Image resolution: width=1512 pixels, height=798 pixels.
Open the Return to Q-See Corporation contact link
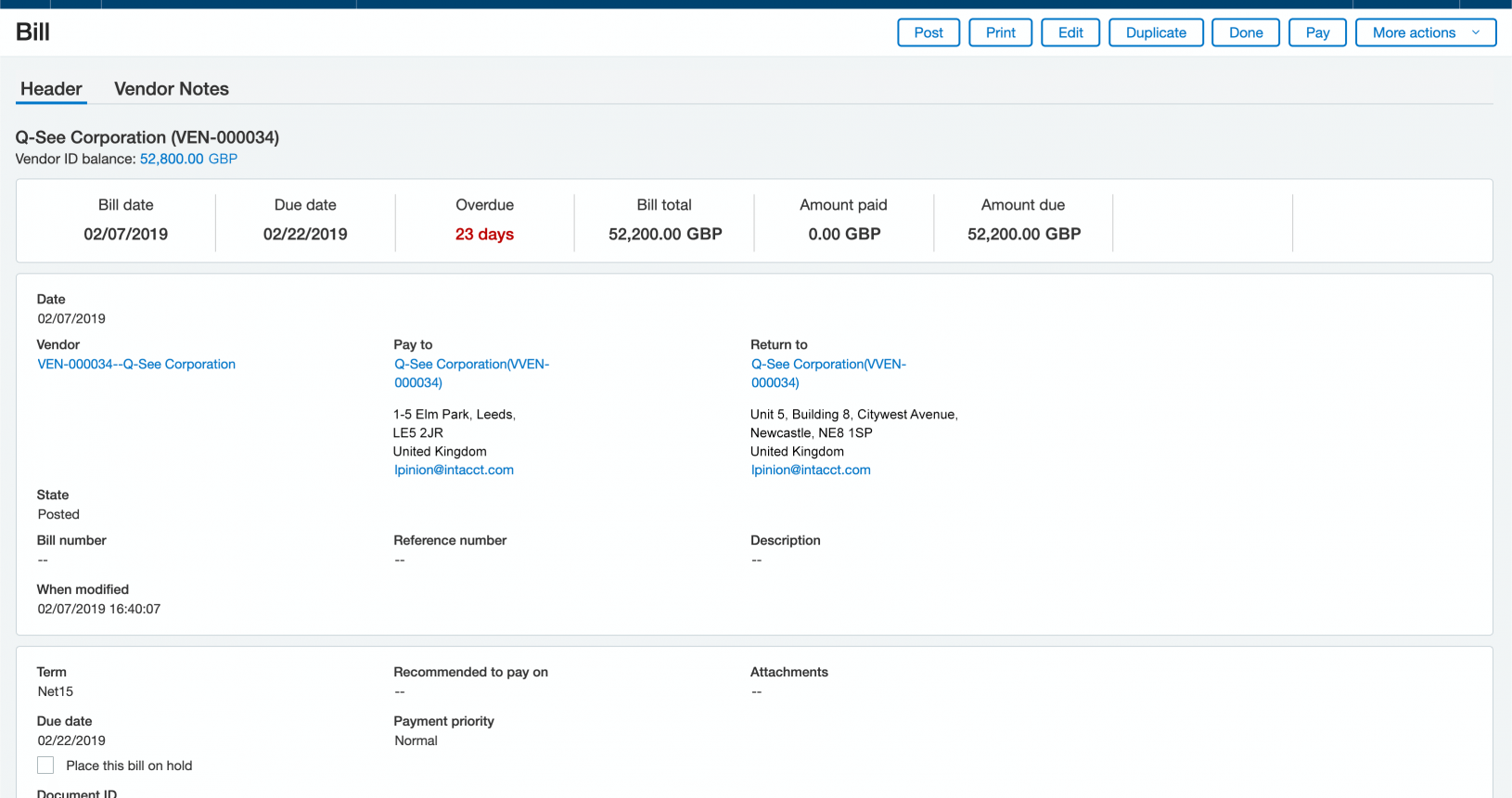click(828, 373)
